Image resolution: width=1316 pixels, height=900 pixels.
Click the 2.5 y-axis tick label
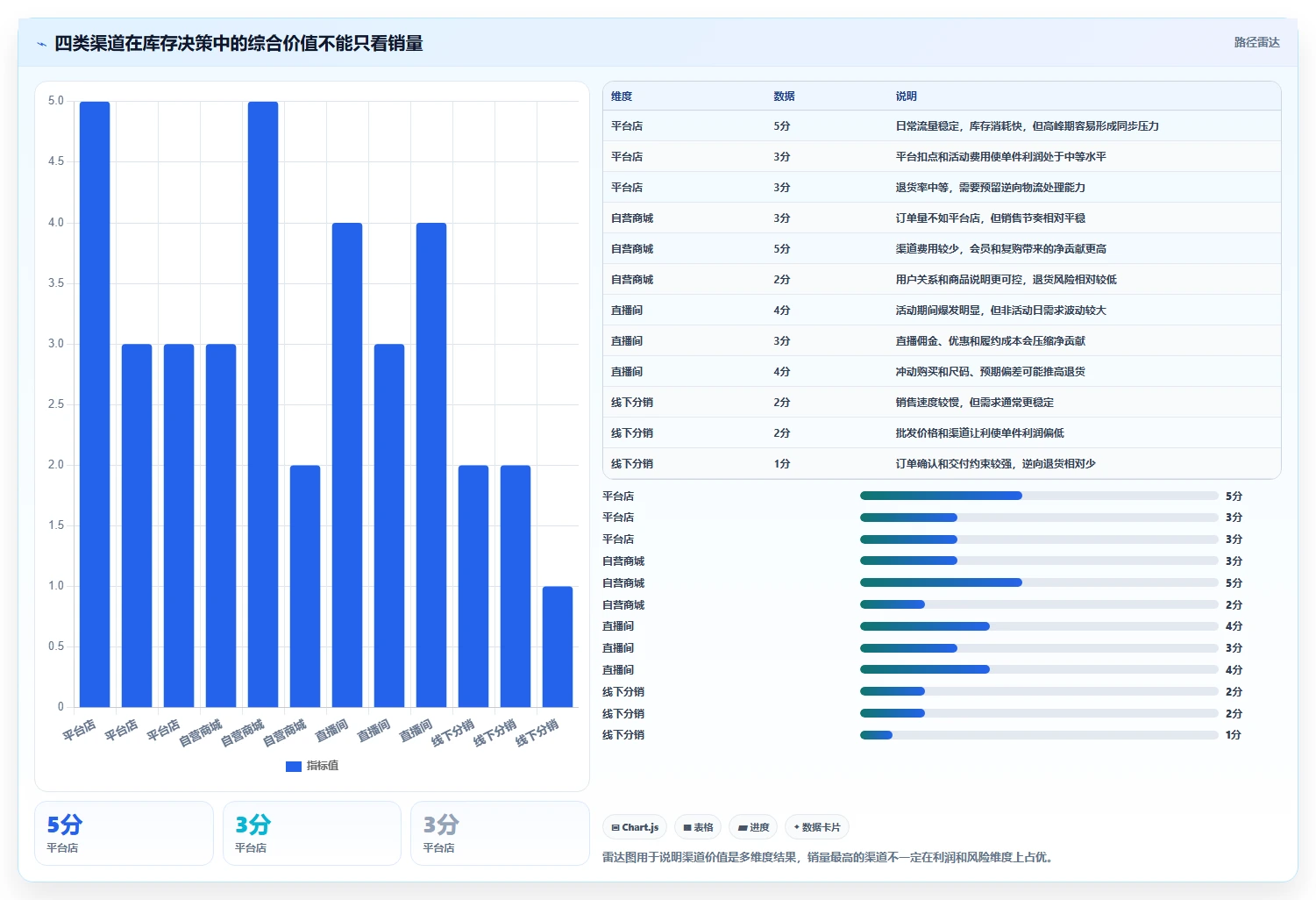[56, 404]
